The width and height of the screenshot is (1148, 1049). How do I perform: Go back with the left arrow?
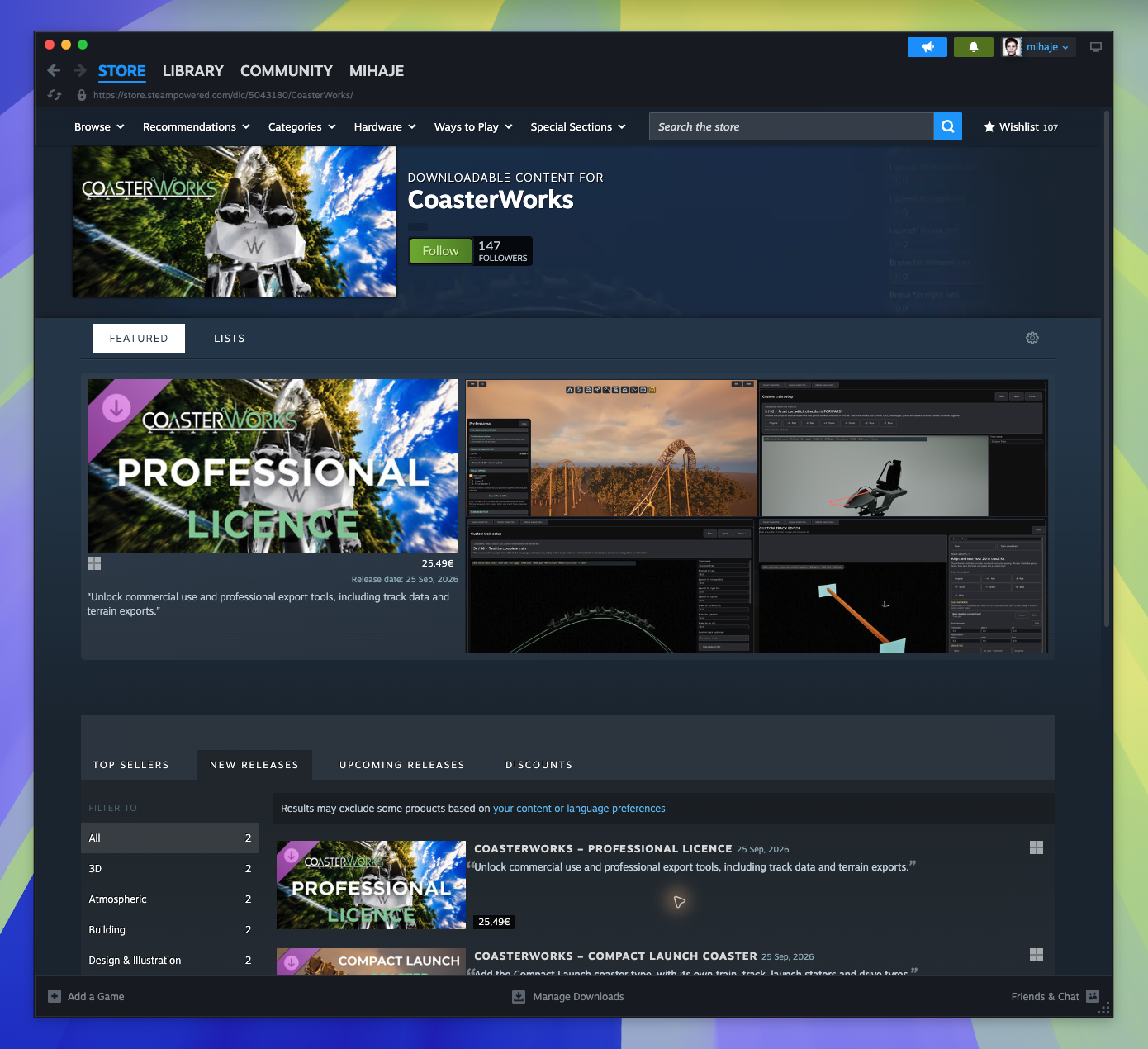[54, 70]
